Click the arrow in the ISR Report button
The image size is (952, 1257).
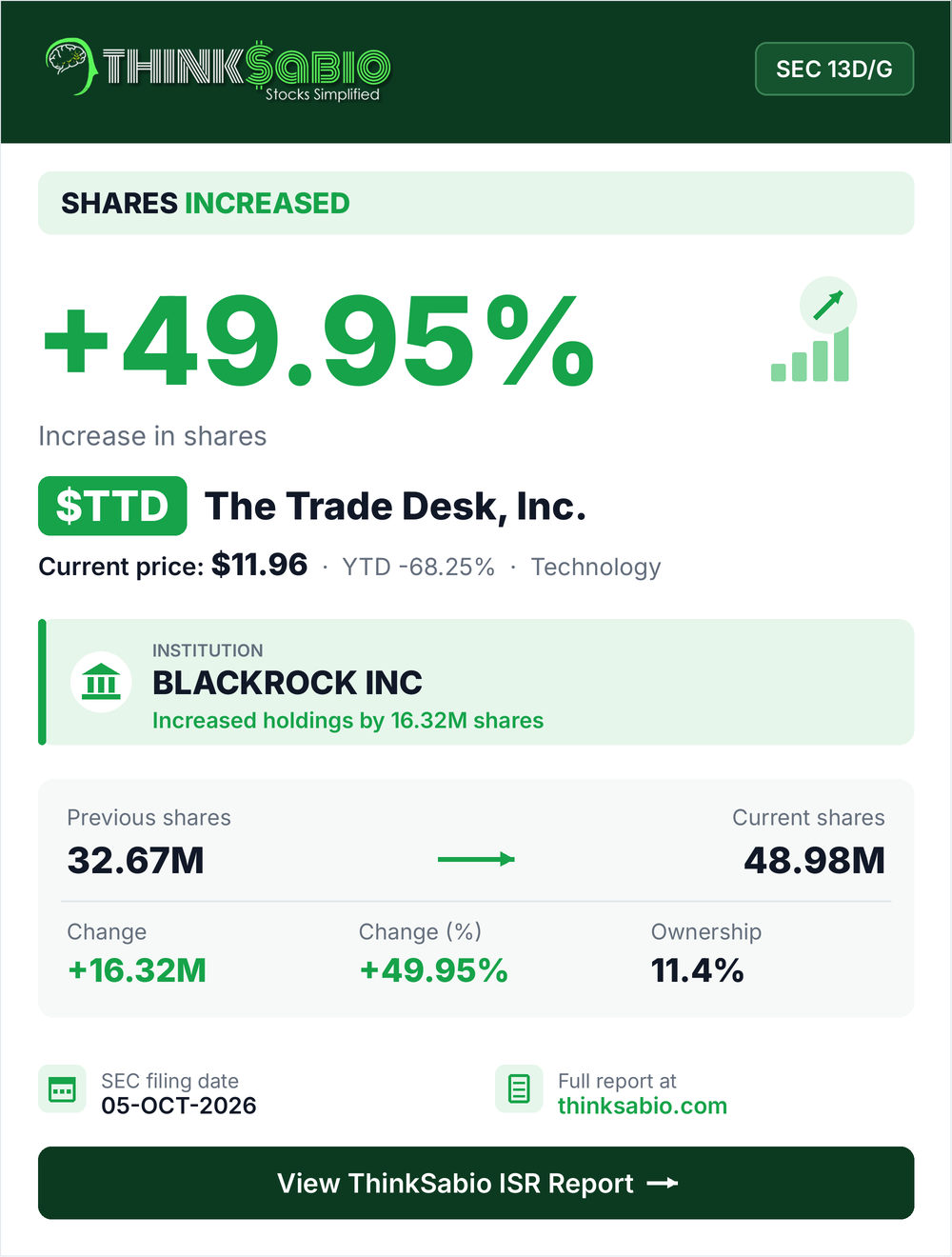pyautogui.click(x=663, y=1183)
